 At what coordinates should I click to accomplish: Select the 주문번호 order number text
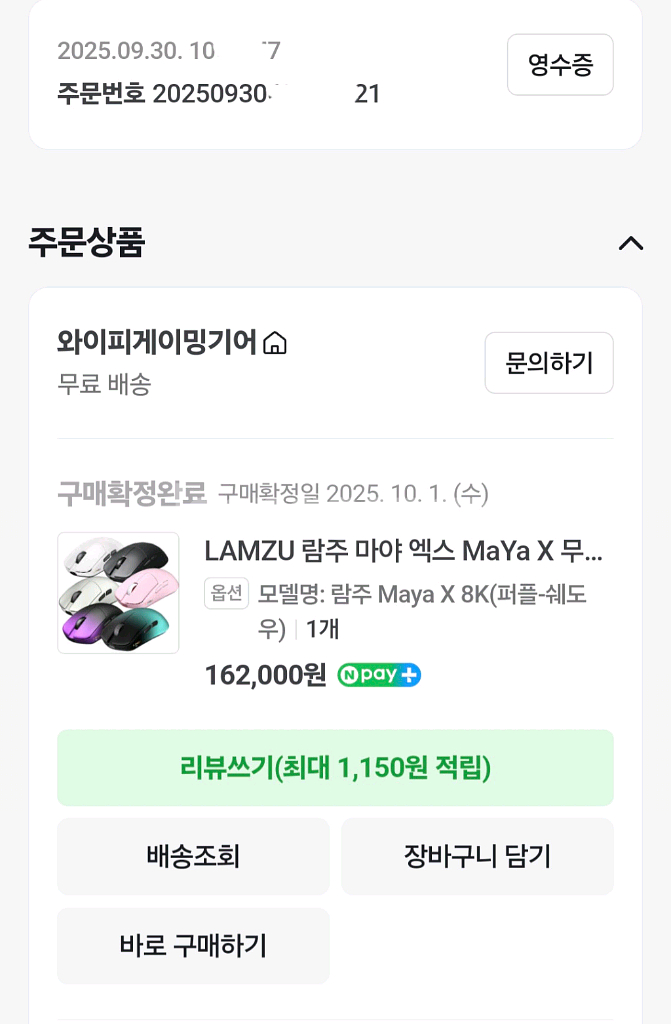tap(218, 95)
